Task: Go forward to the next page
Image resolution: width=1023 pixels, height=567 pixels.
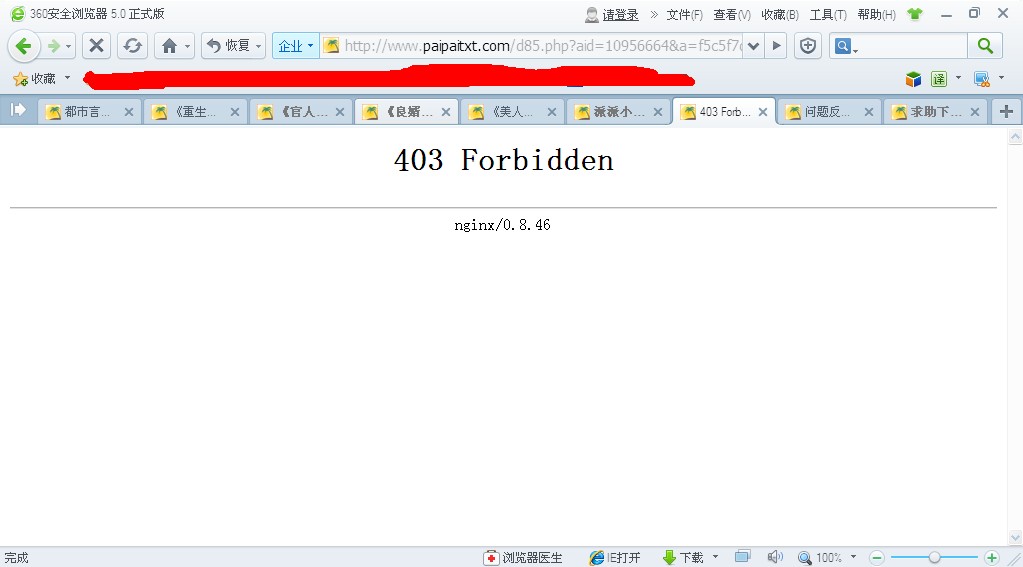Action: point(53,46)
